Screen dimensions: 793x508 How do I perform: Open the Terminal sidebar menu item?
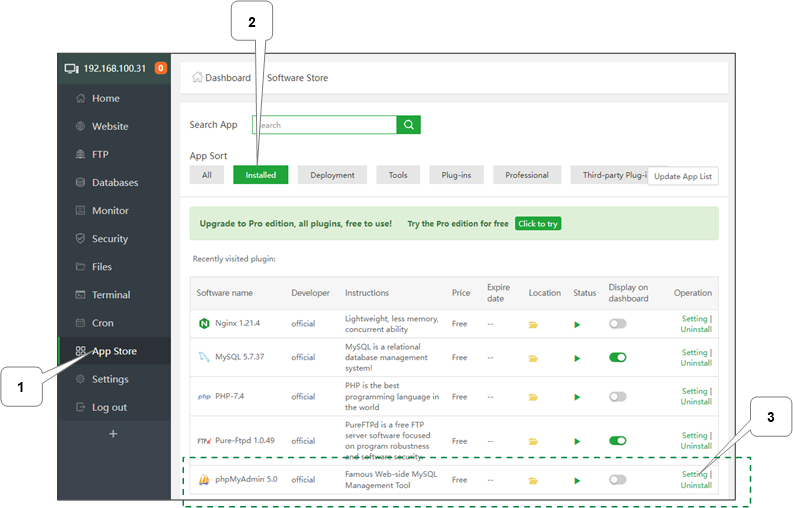(x=110, y=295)
